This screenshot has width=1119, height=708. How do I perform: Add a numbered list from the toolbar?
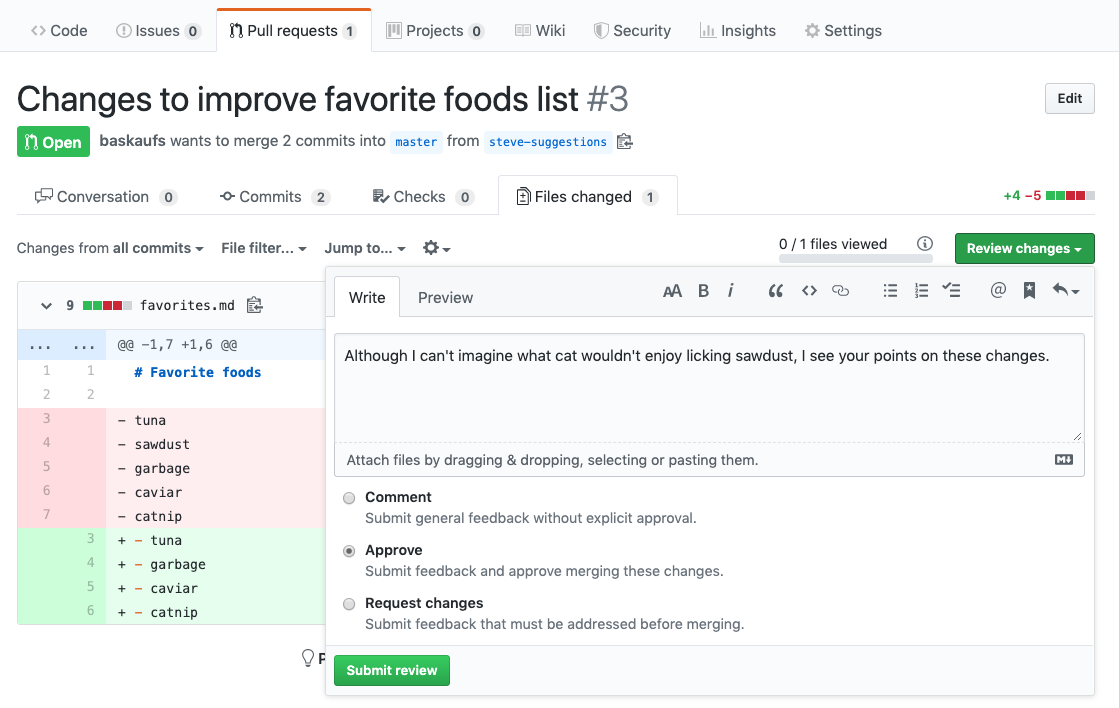(x=921, y=290)
